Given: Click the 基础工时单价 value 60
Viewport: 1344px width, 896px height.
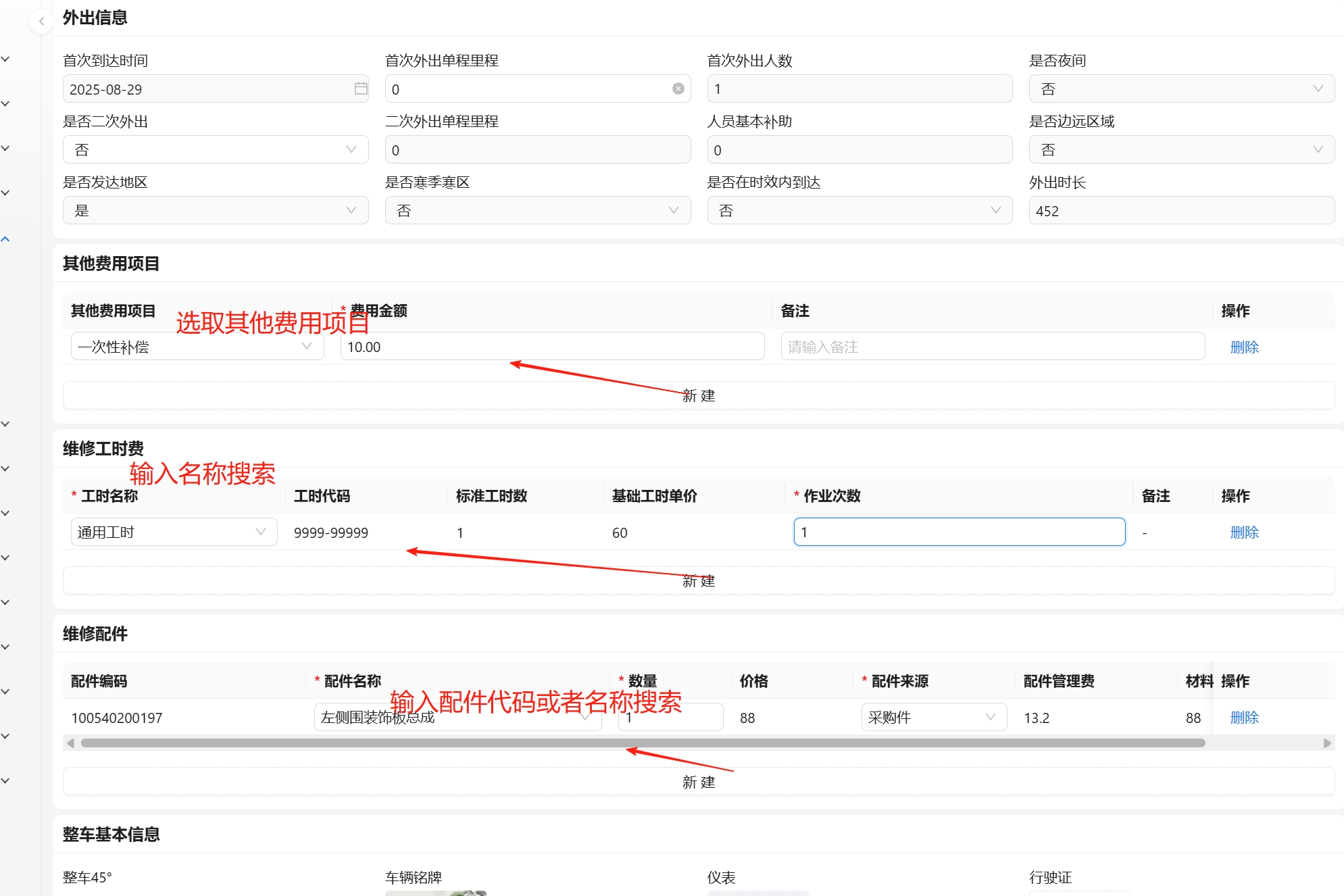Looking at the screenshot, I should (x=620, y=532).
